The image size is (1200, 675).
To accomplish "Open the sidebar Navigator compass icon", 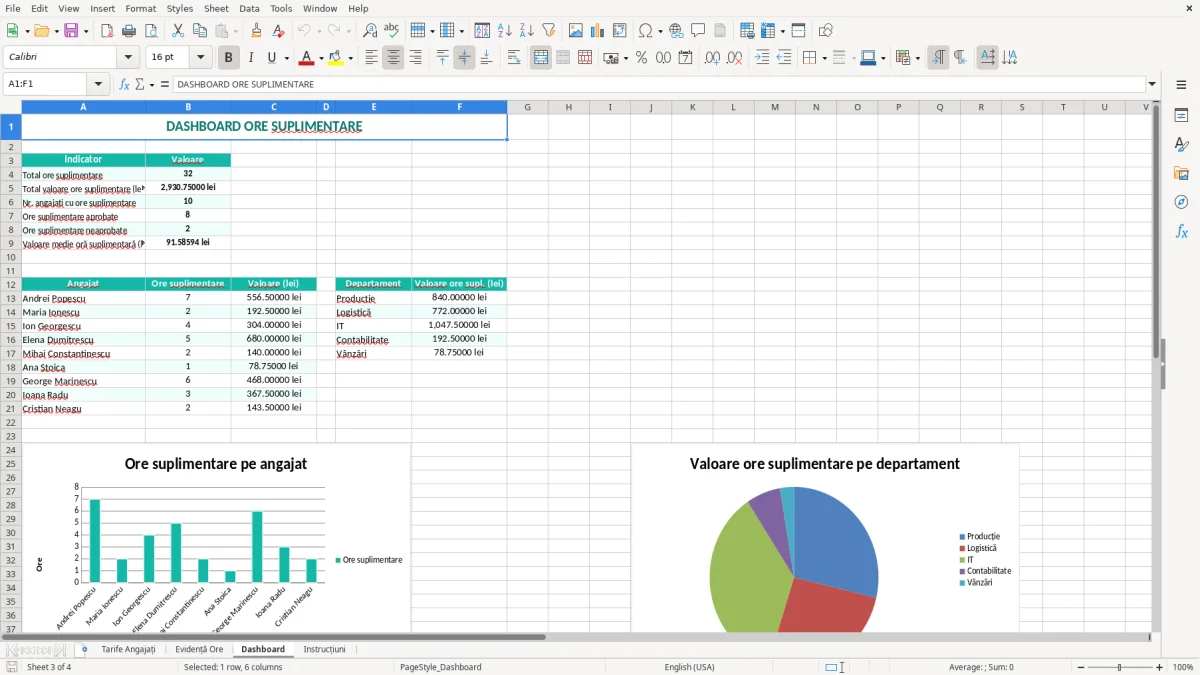I will point(1181,203).
